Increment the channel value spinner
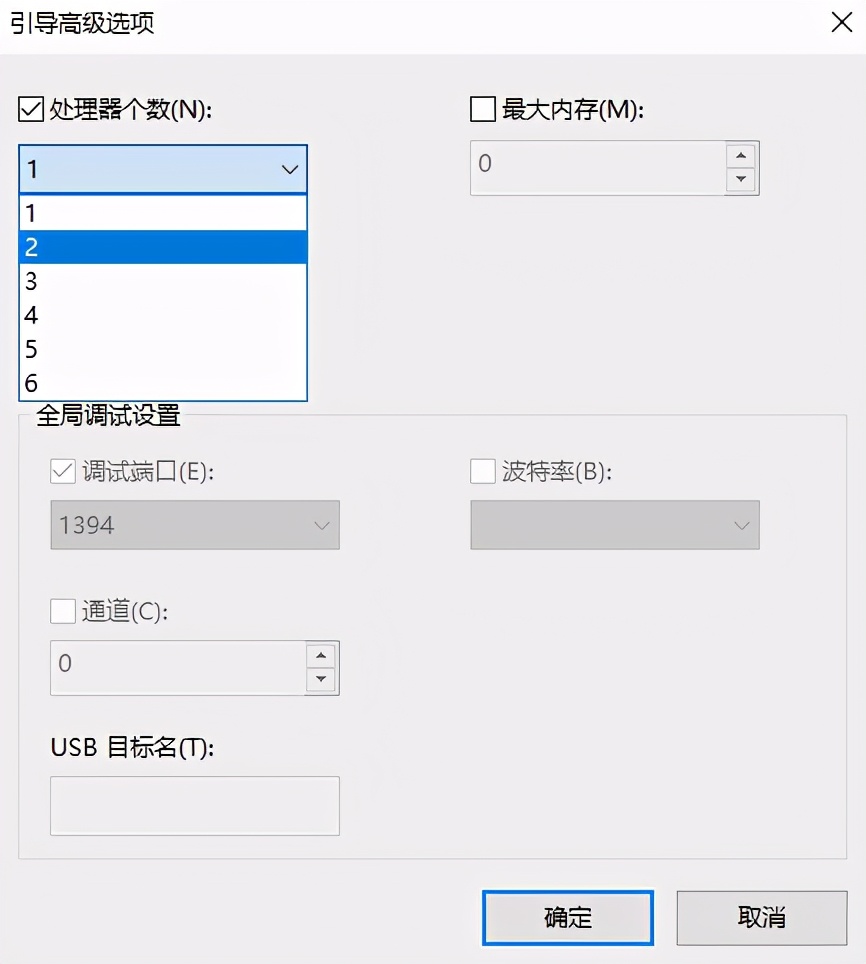 321,655
